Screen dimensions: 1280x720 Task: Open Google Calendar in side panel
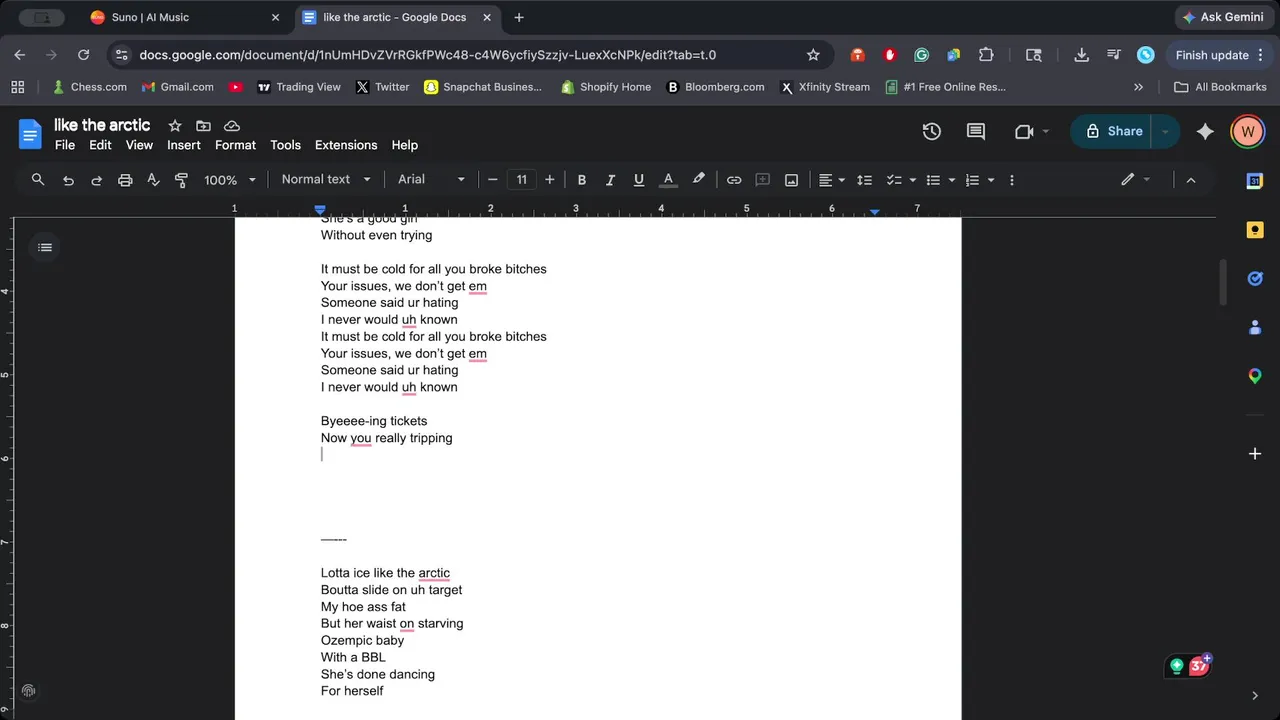coord(1255,181)
